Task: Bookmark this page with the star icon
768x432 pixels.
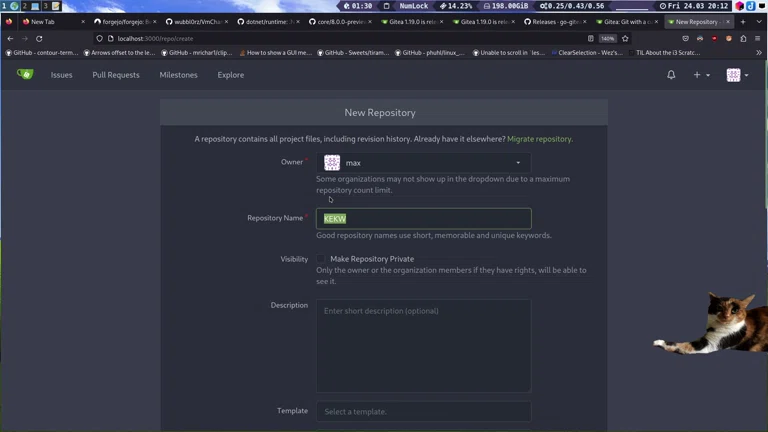Action: coord(625,38)
